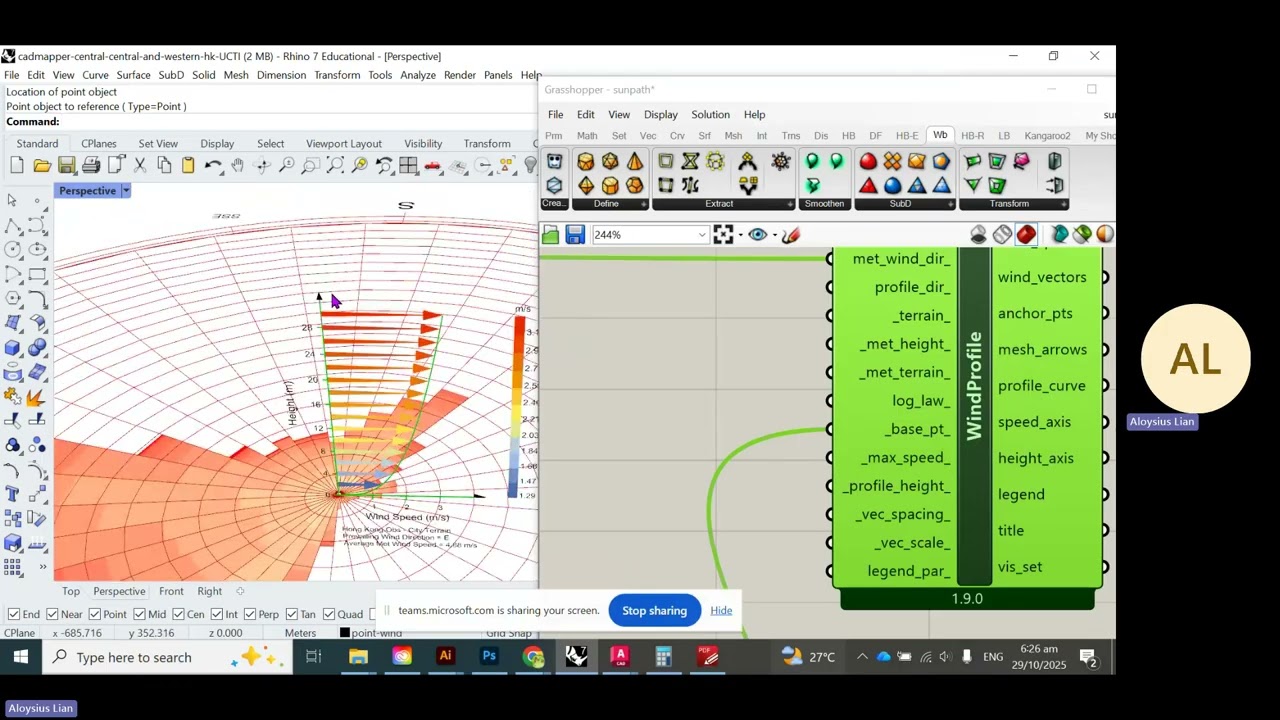Open the preview eye dropdown arrow
Image resolution: width=1280 pixels, height=720 pixels.
click(774, 235)
